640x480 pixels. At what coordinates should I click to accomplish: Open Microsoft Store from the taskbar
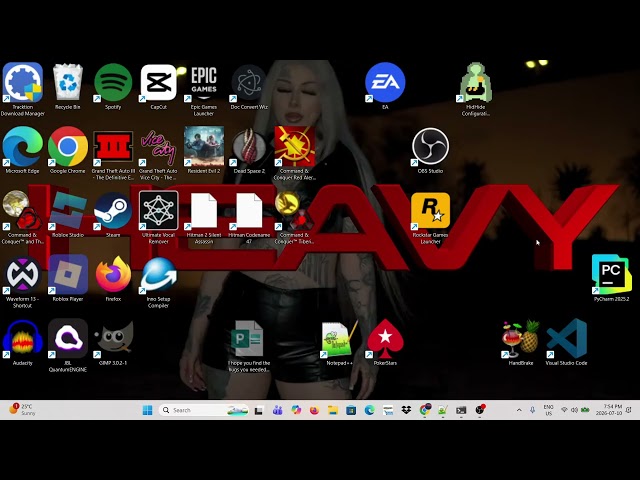[351, 410]
